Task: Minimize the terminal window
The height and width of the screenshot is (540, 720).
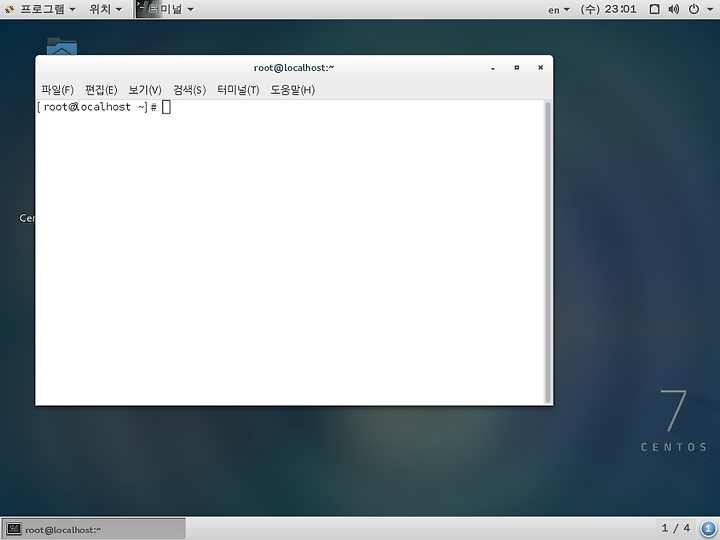Action: pos(493,68)
